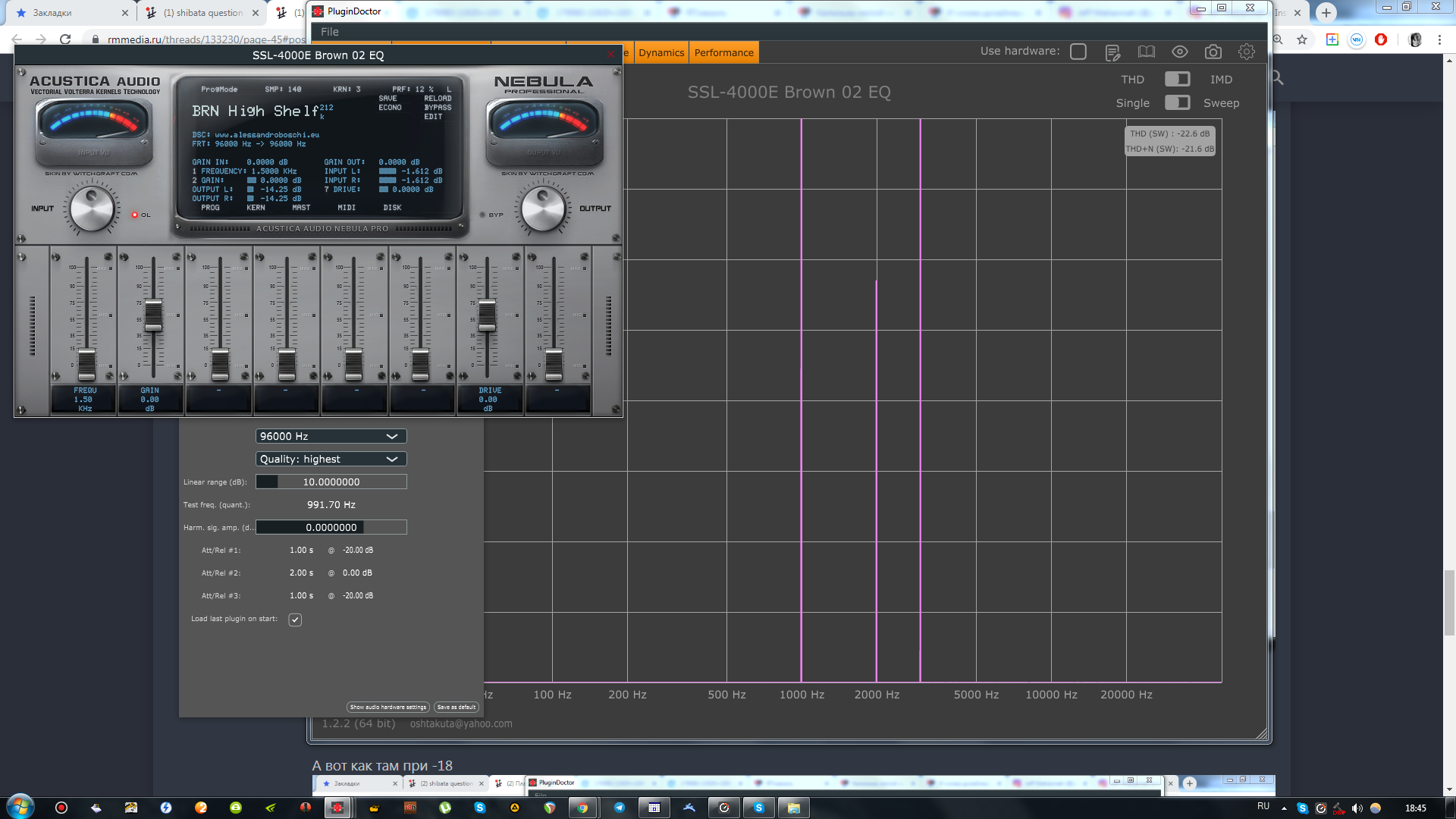Tick the Use hardware checkbox
Image resolution: width=1456 pixels, height=819 pixels.
click(x=1078, y=52)
